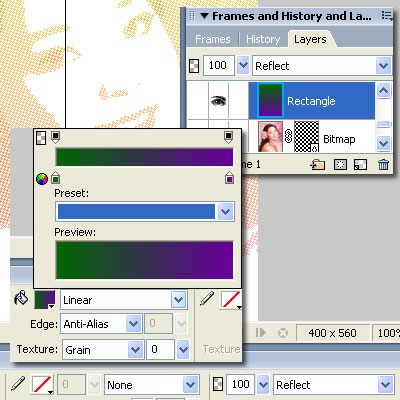
Task: Click the link icon on the Bitmap layer
Action: [x=288, y=137]
